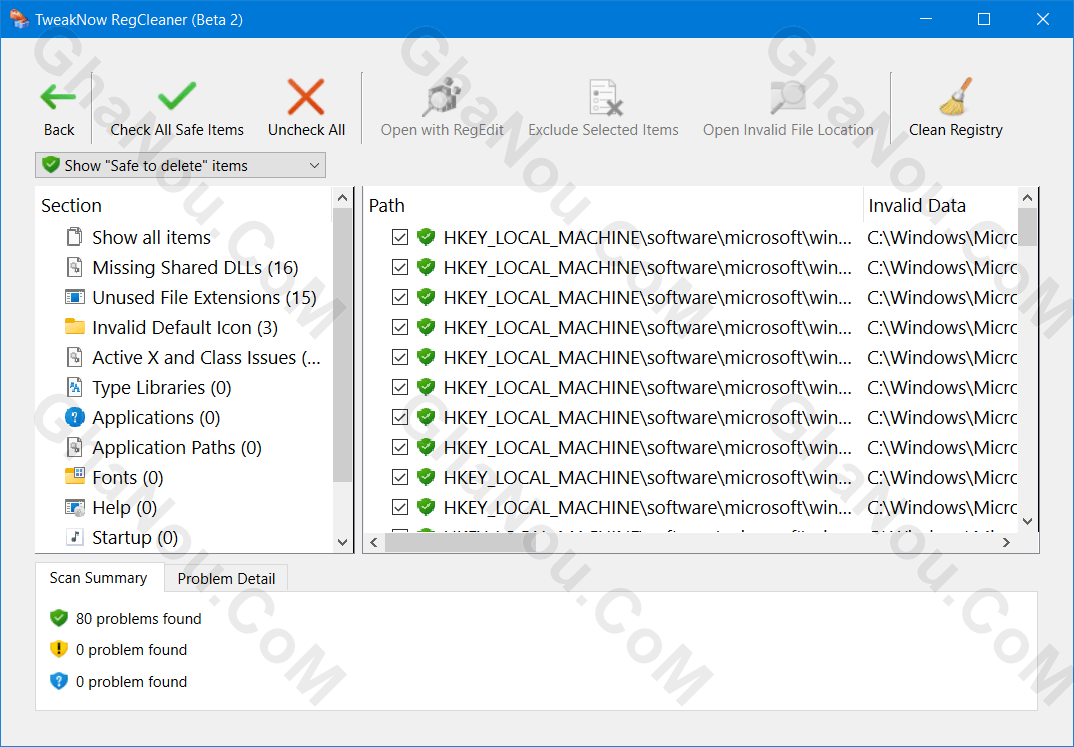Image resolution: width=1074 pixels, height=747 pixels.
Task: Uncheck the fourth registry entry checkbox
Action: click(x=400, y=327)
